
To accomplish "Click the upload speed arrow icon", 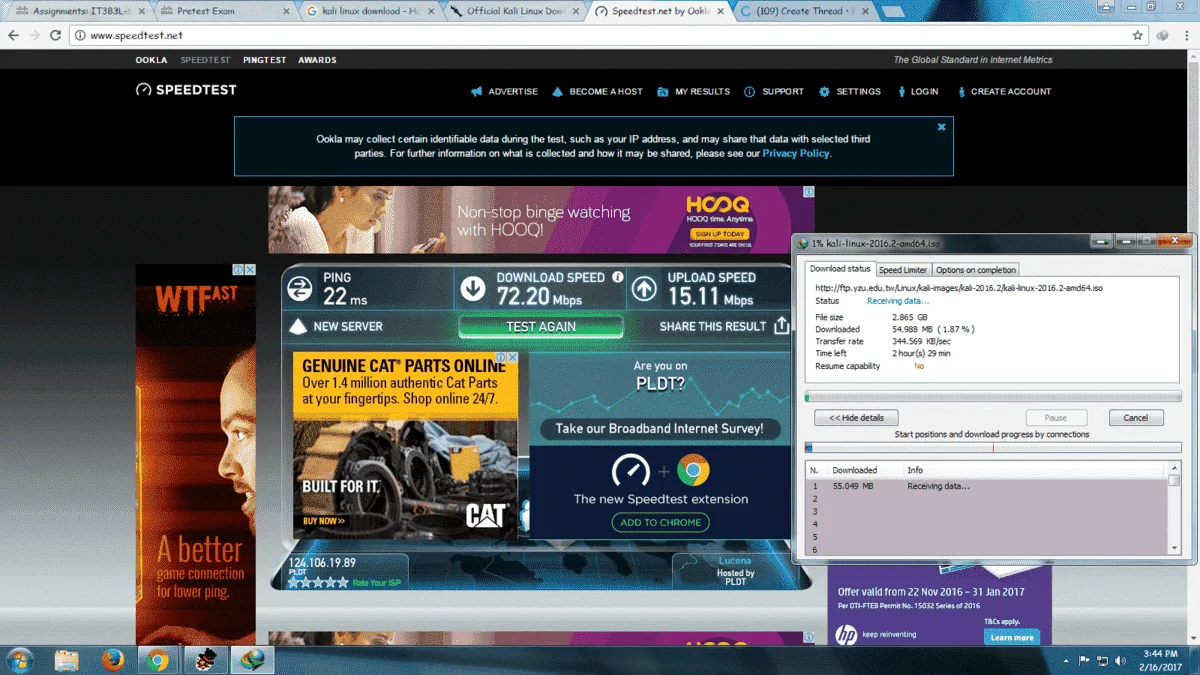I will click(x=644, y=289).
